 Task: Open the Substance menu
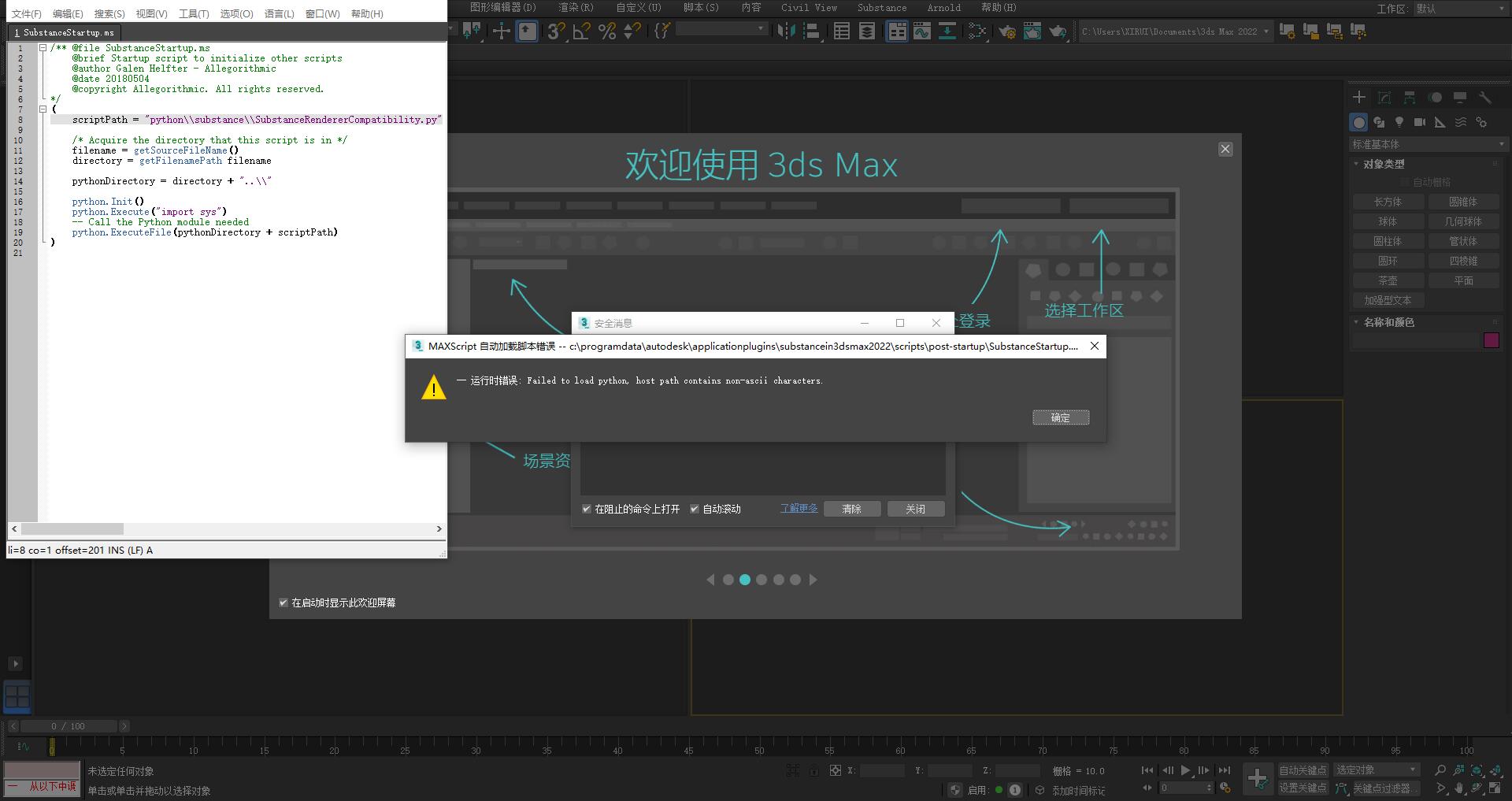point(880,8)
